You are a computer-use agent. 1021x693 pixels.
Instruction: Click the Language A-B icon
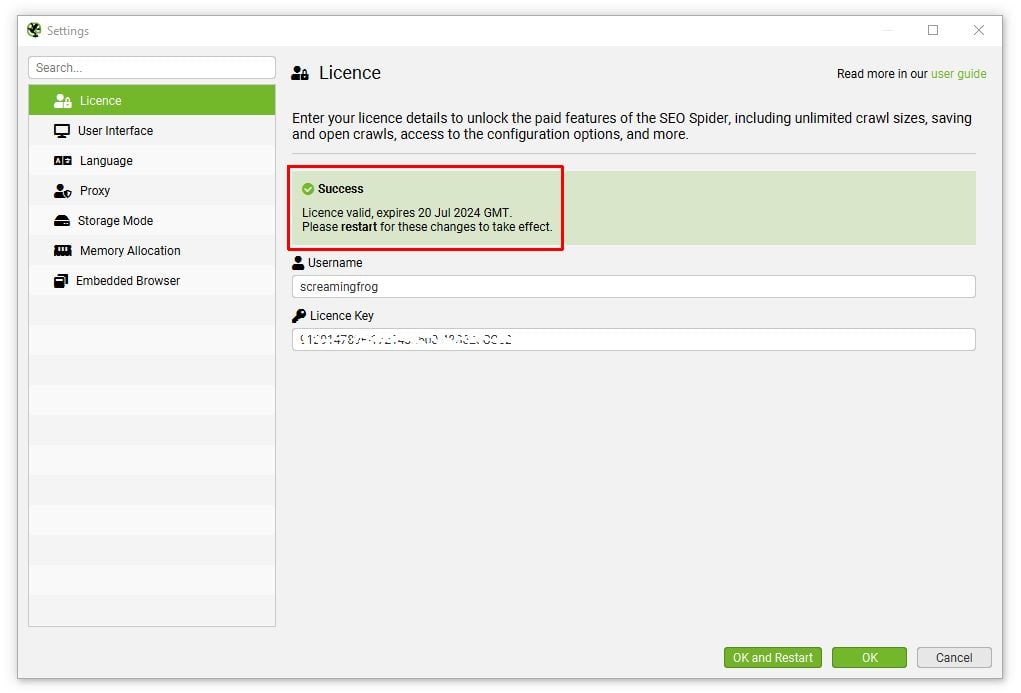[61, 160]
